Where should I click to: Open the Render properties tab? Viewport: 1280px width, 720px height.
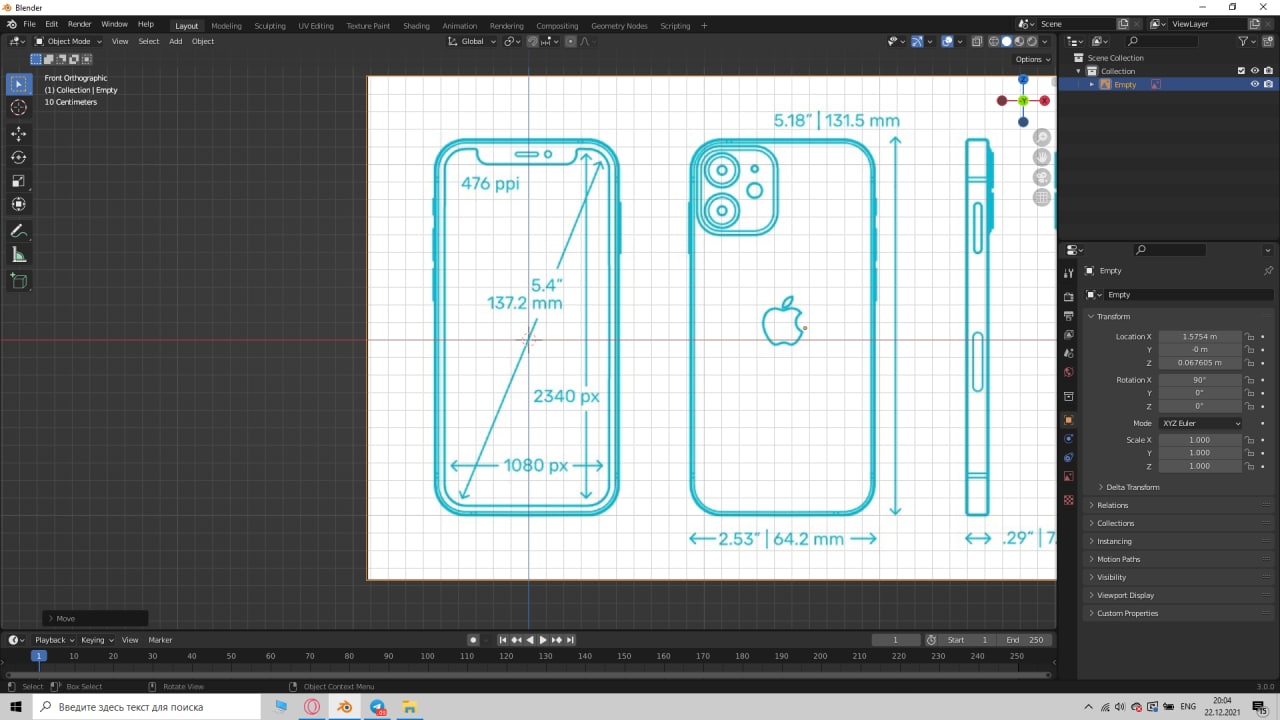click(x=1069, y=297)
